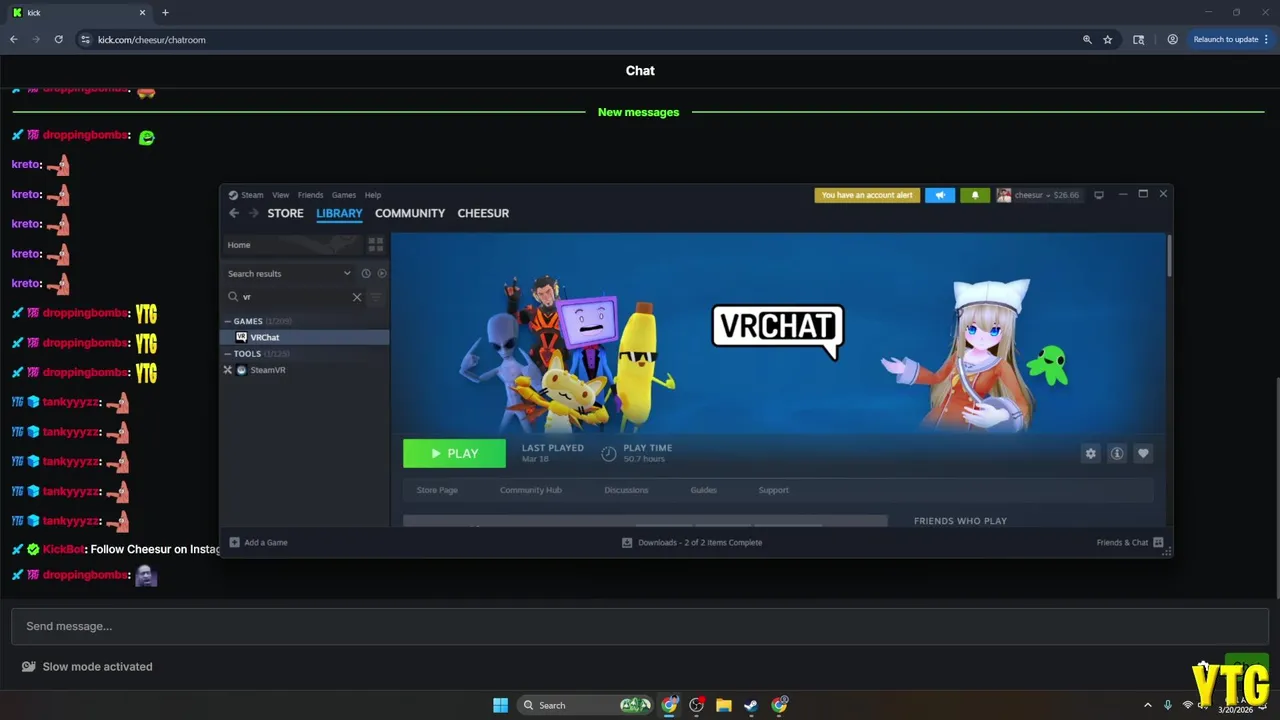1280x720 pixels.
Task: Go back in the Chrome browser
Action: pos(14,39)
